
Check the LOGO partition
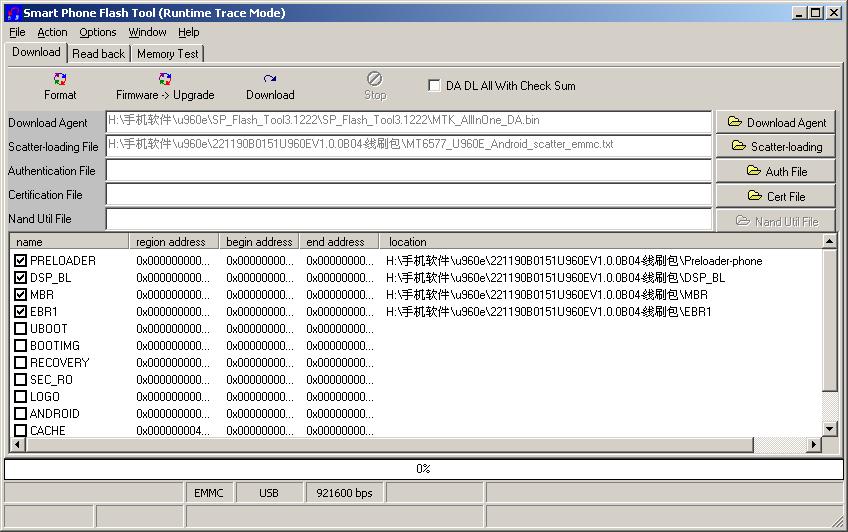[x=21, y=397]
